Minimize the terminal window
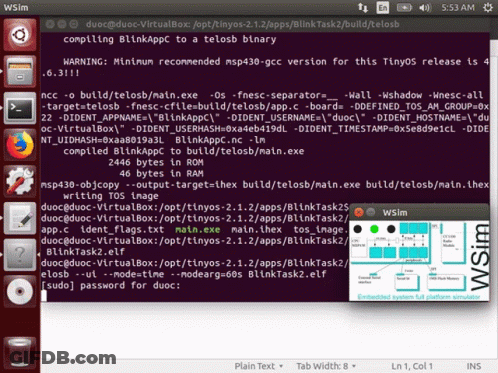 (x=62, y=24)
